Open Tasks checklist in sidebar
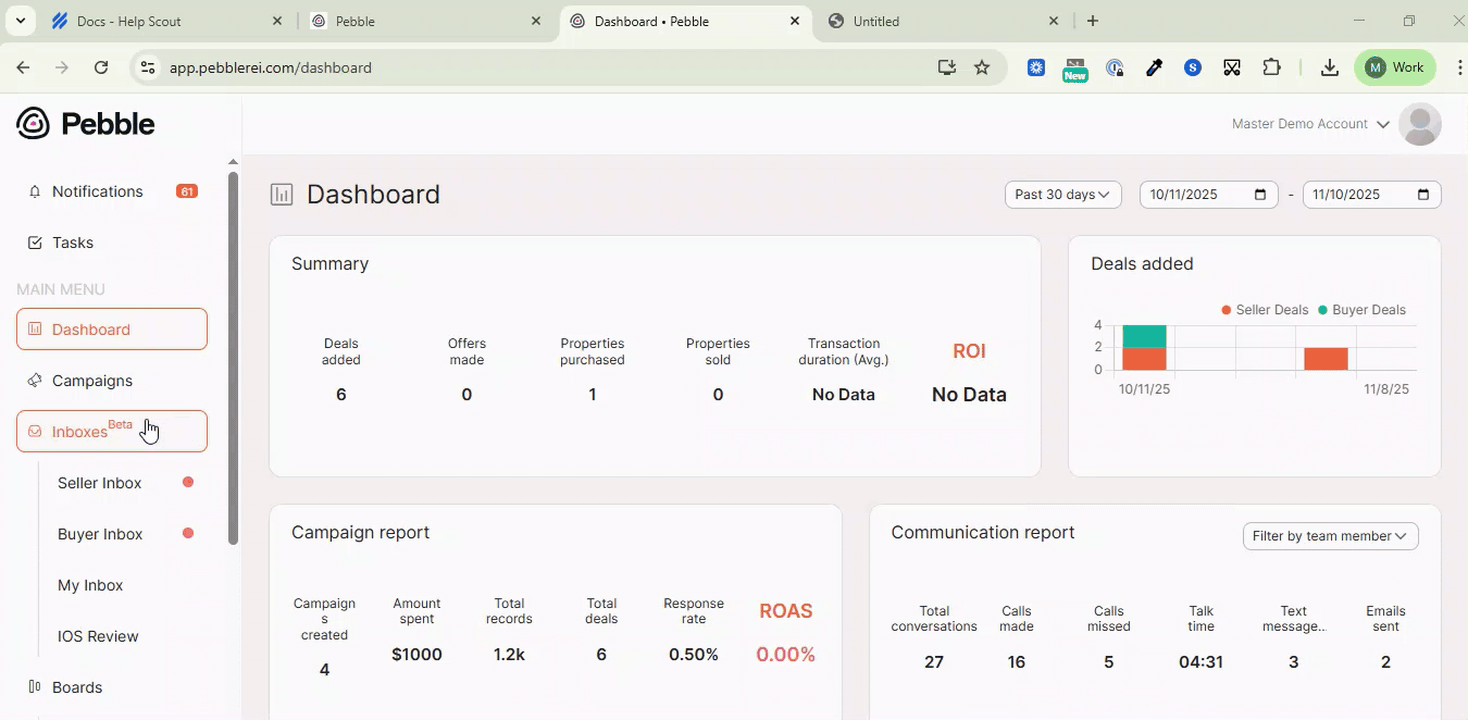Screen dimensions: 1468x720 click(x=35, y=243)
